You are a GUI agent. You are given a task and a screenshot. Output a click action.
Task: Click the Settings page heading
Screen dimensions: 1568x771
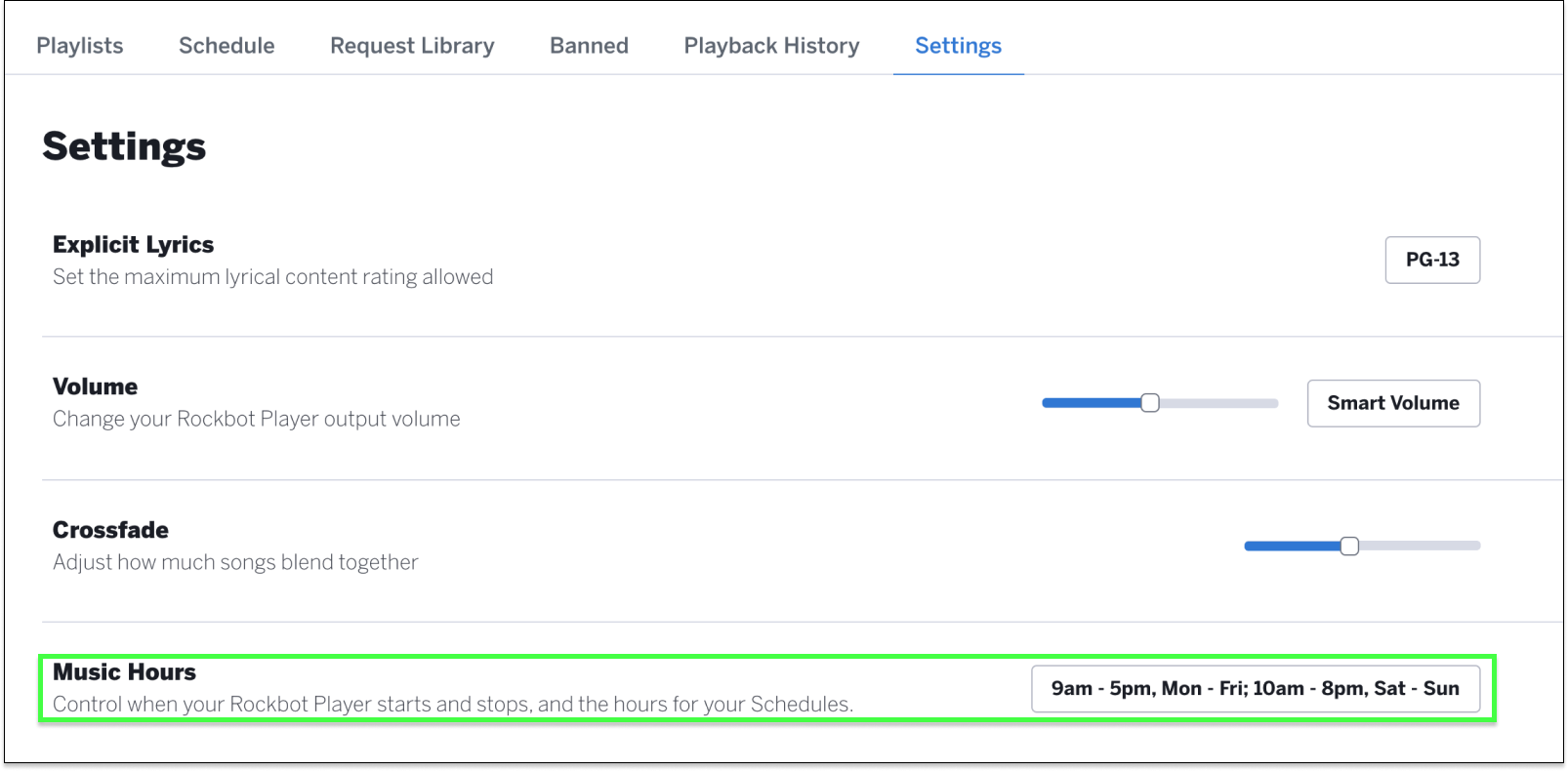[124, 146]
